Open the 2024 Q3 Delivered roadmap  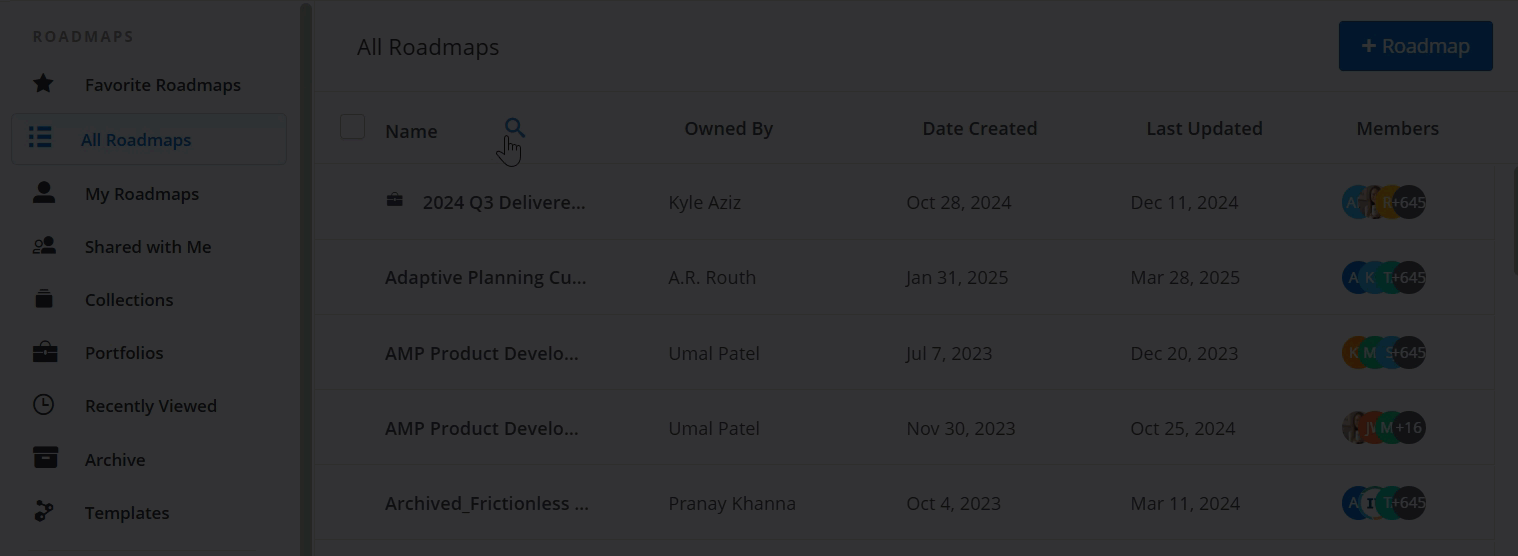[x=503, y=202]
